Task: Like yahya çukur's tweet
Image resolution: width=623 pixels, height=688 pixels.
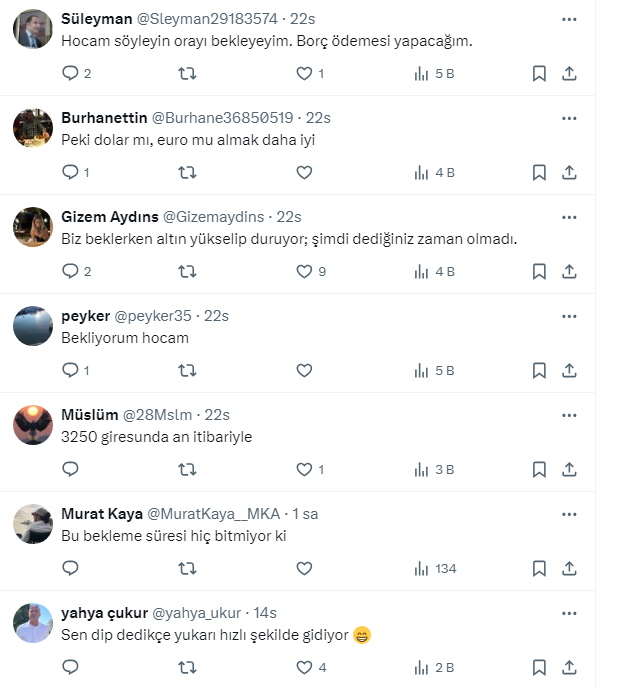Action: pos(305,667)
